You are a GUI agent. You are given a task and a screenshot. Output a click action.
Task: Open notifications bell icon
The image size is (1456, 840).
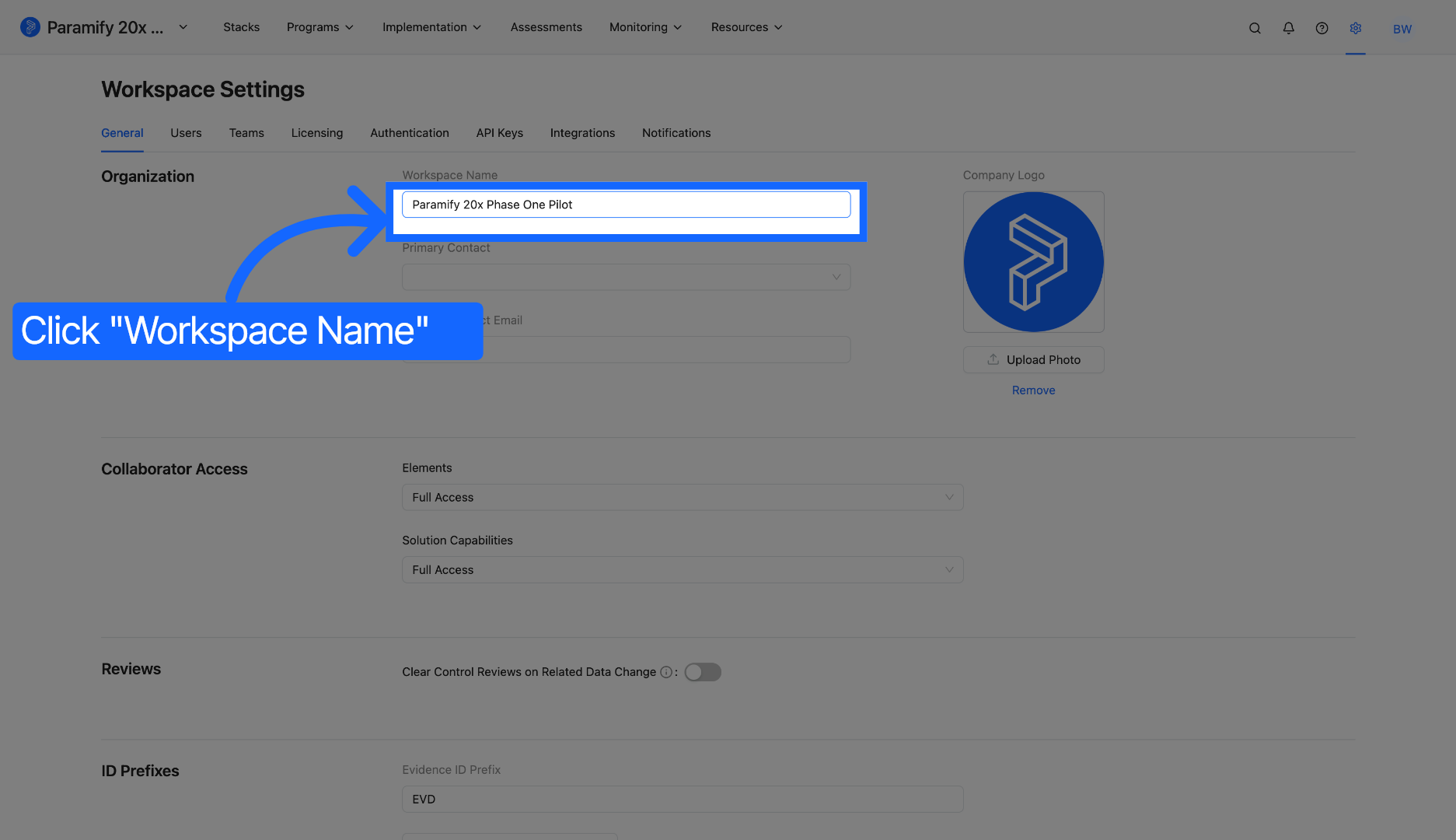[x=1288, y=28]
